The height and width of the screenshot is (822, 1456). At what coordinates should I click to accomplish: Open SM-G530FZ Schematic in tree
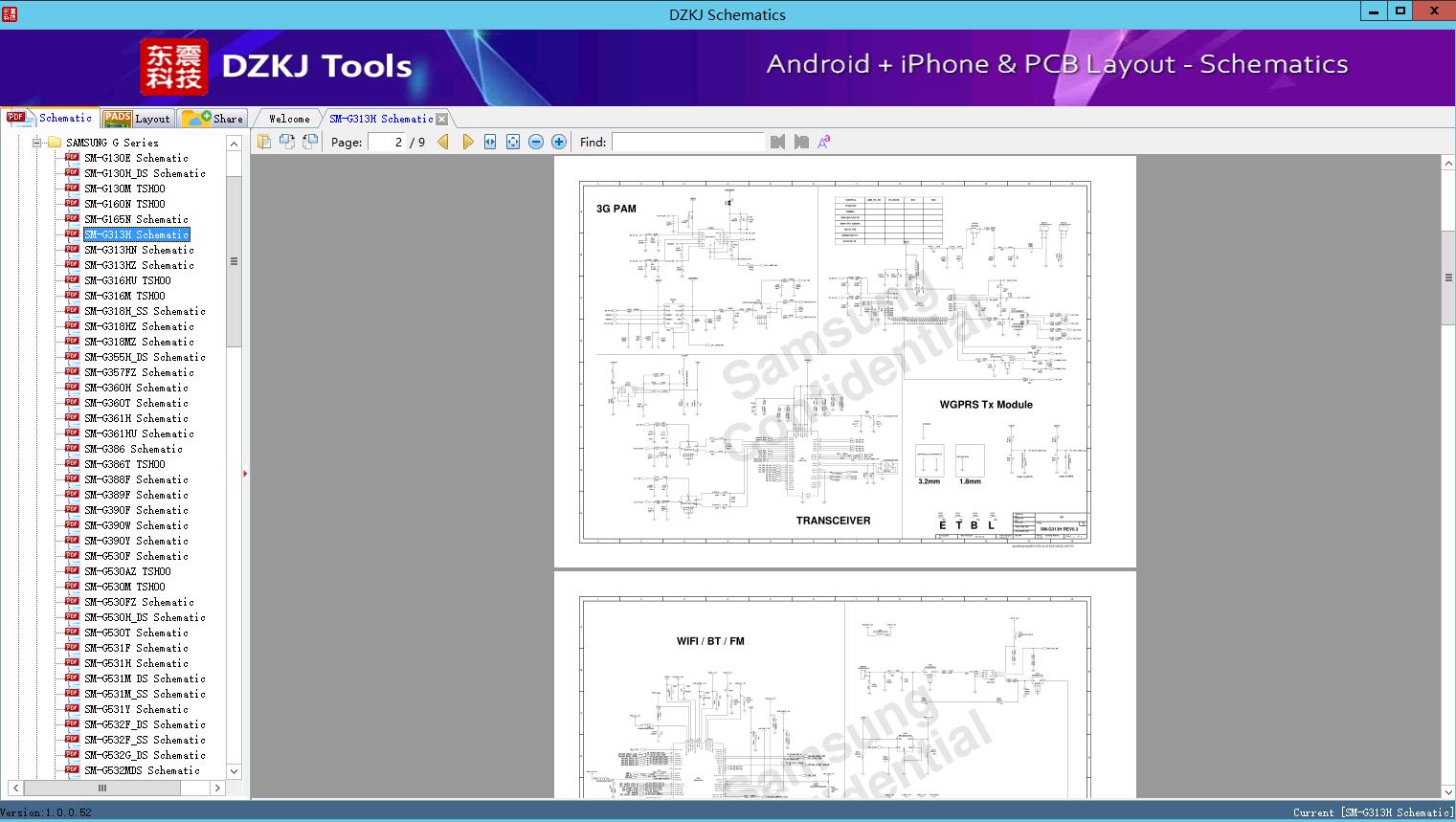[x=139, y=602]
